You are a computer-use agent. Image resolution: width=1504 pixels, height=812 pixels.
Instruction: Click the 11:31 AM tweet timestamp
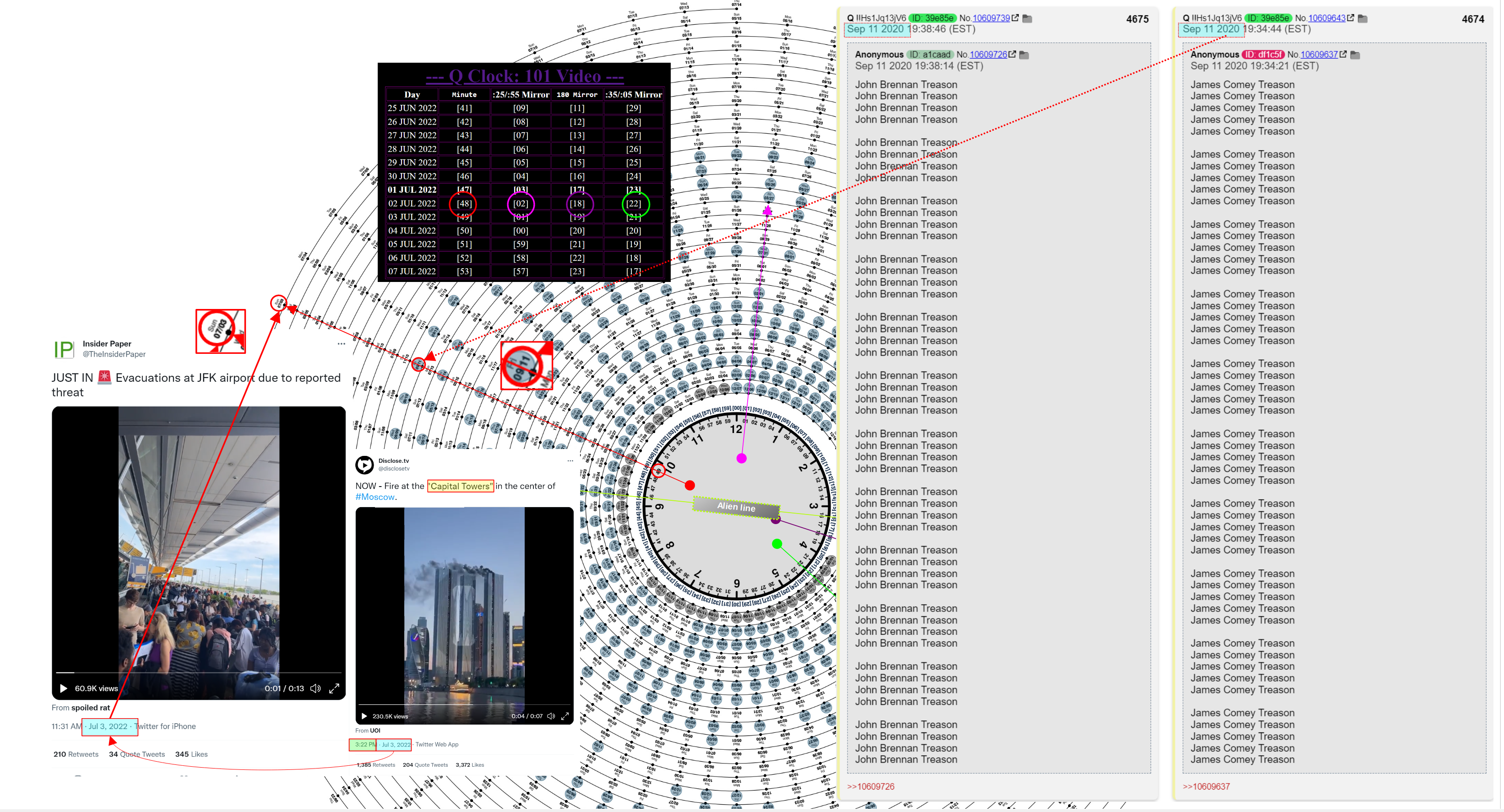[x=66, y=726]
